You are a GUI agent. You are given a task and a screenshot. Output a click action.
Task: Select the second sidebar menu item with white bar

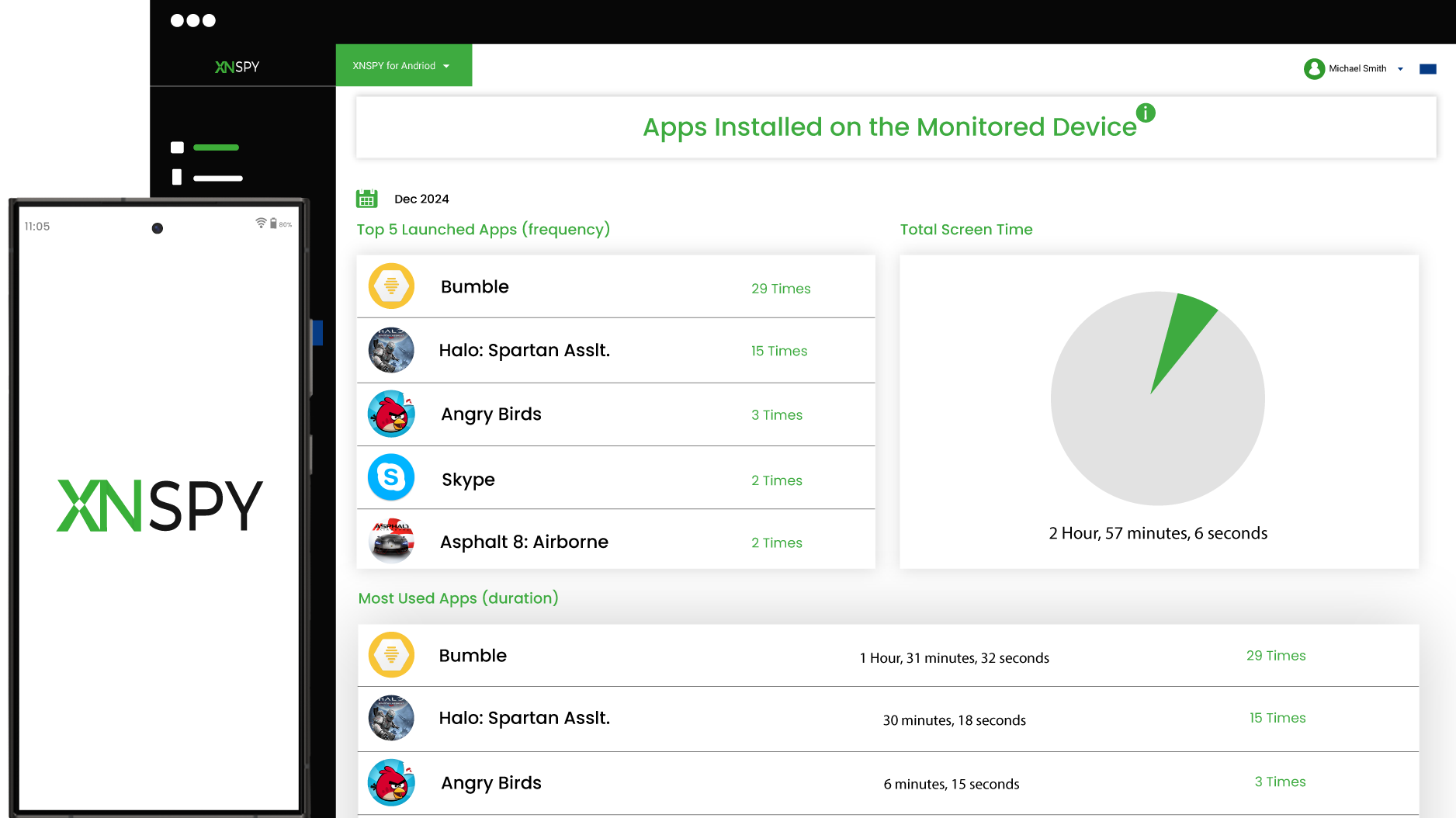click(206, 178)
